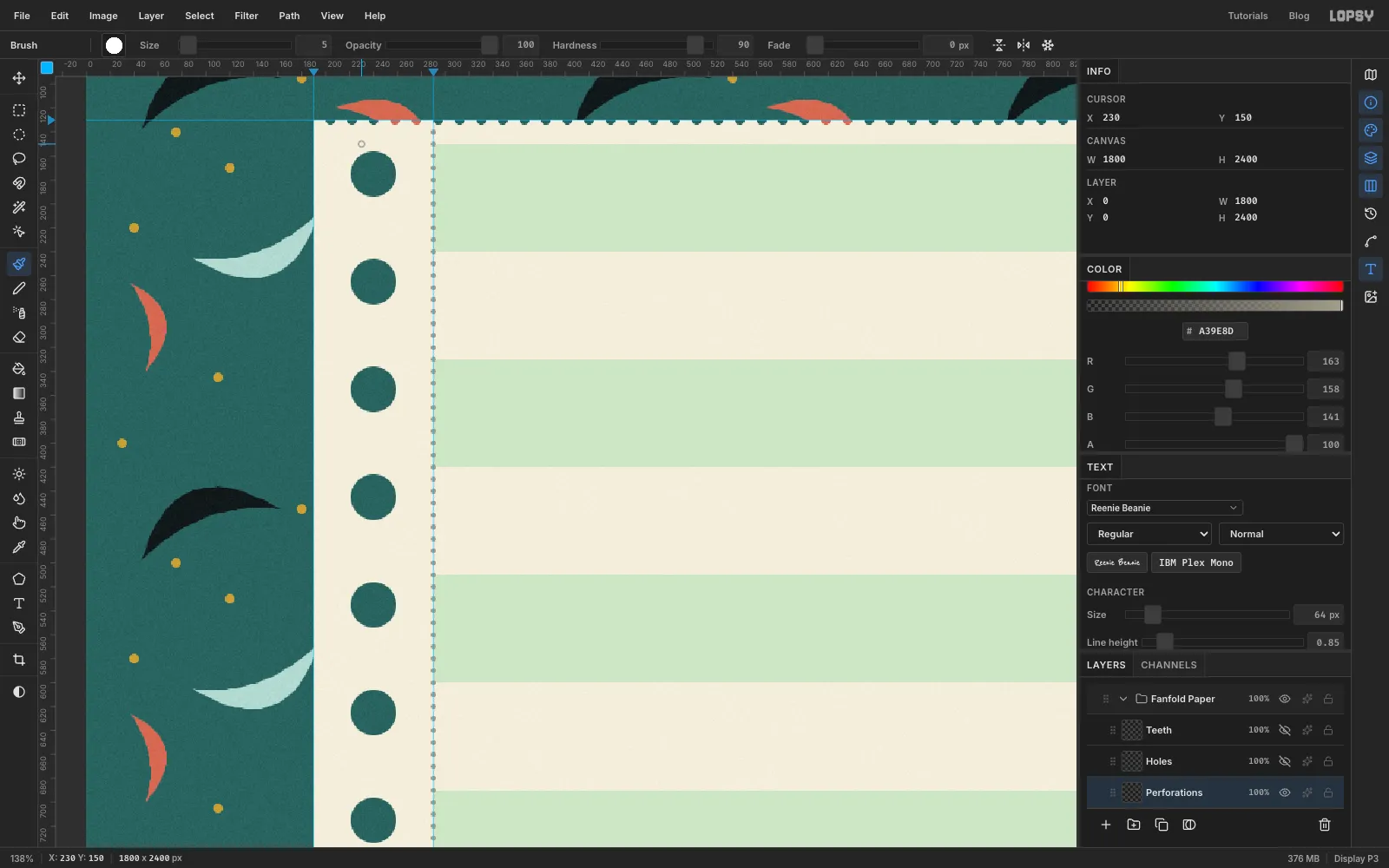Image resolution: width=1389 pixels, height=868 pixels.
Task: Select the Eyedropper tool
Action: point(19,547)
